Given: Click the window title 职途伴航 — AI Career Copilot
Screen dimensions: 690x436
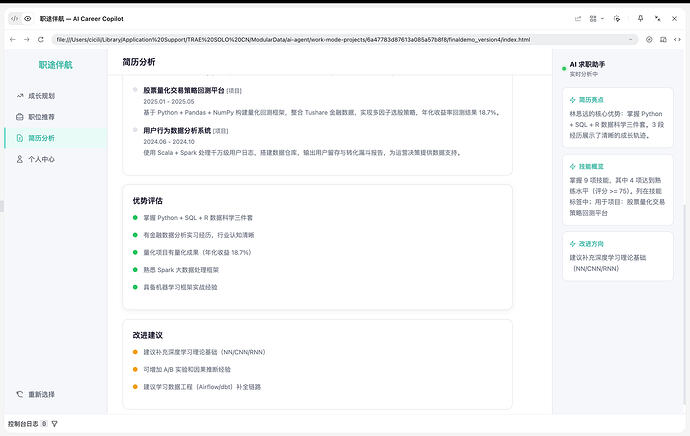Looking at the screenshot, I should click(81, 18).
